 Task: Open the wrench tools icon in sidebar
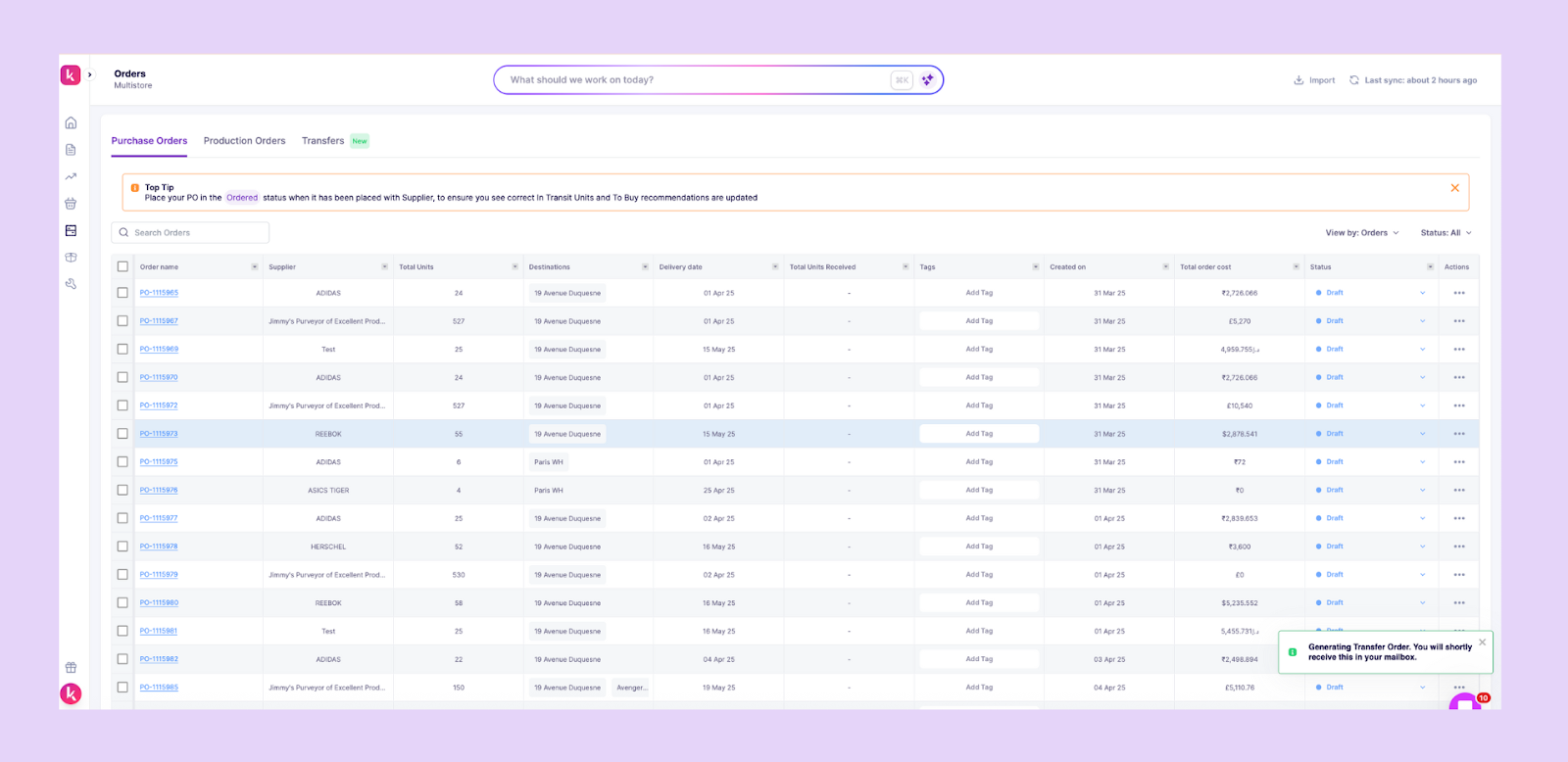(71, 284)
